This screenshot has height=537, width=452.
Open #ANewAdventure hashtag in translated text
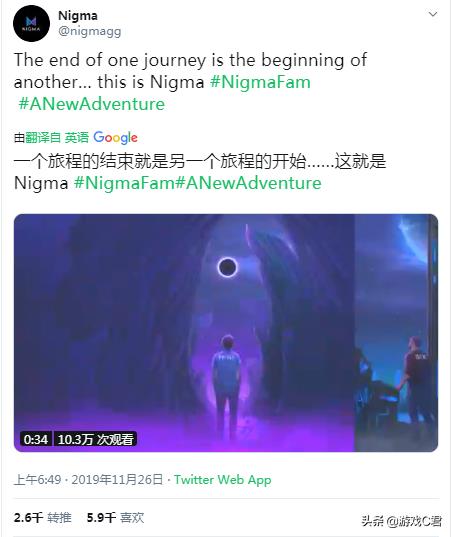[x=249, y=183]
